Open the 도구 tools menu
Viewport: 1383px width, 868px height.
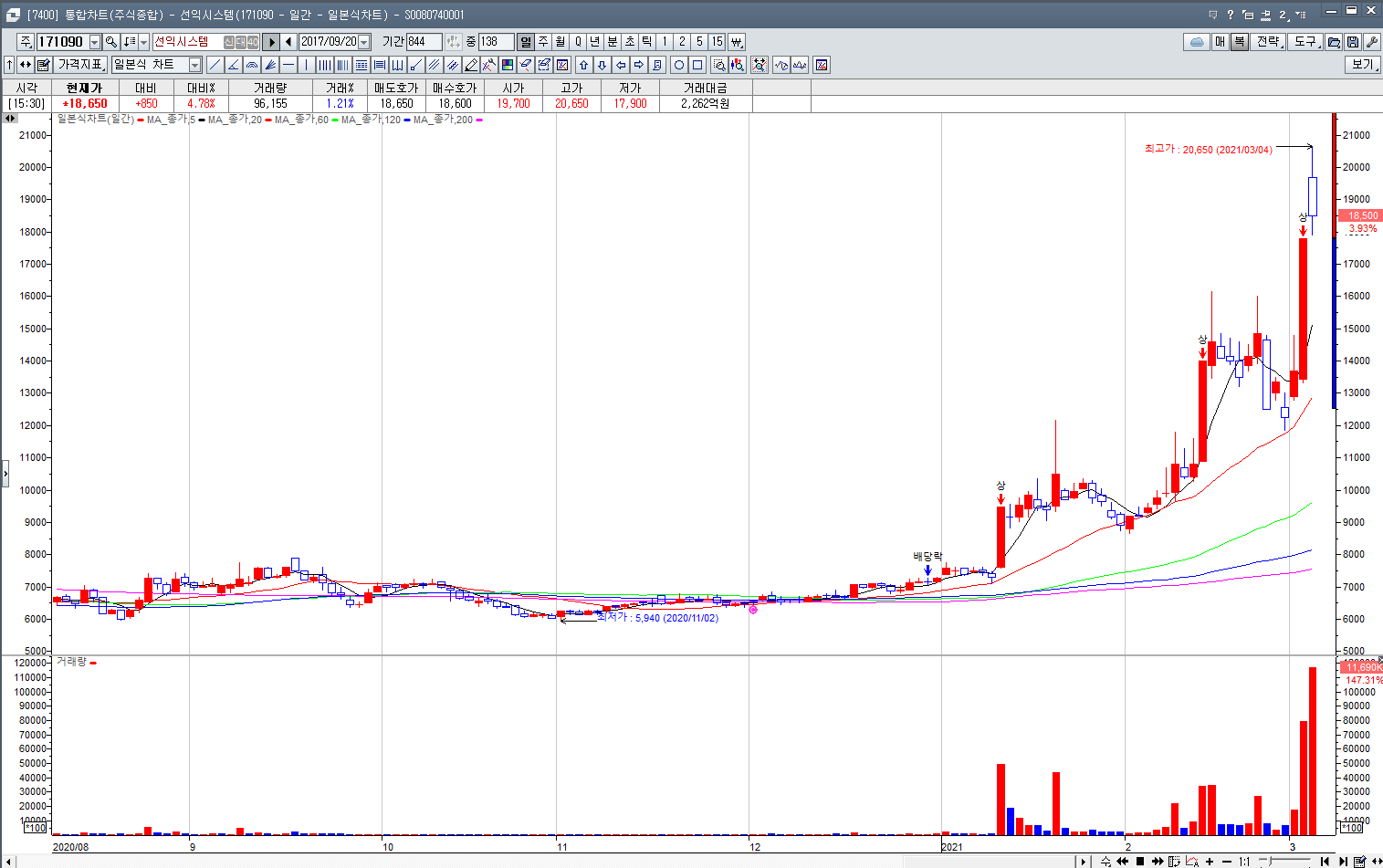[1306, 42]
